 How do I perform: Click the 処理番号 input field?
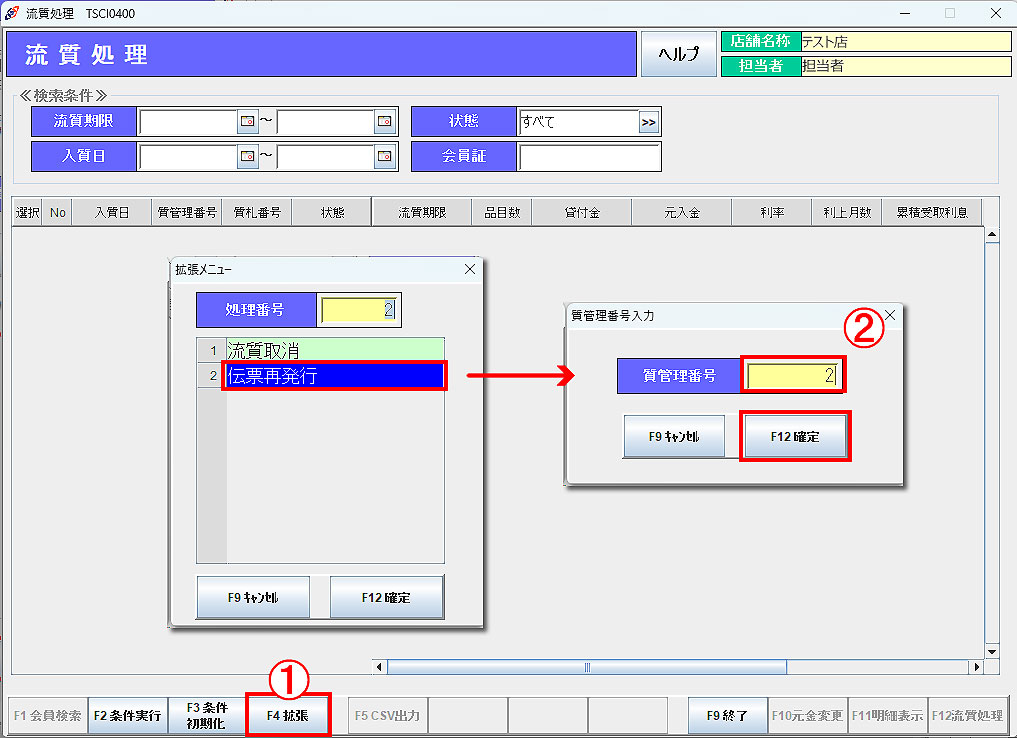359,310
